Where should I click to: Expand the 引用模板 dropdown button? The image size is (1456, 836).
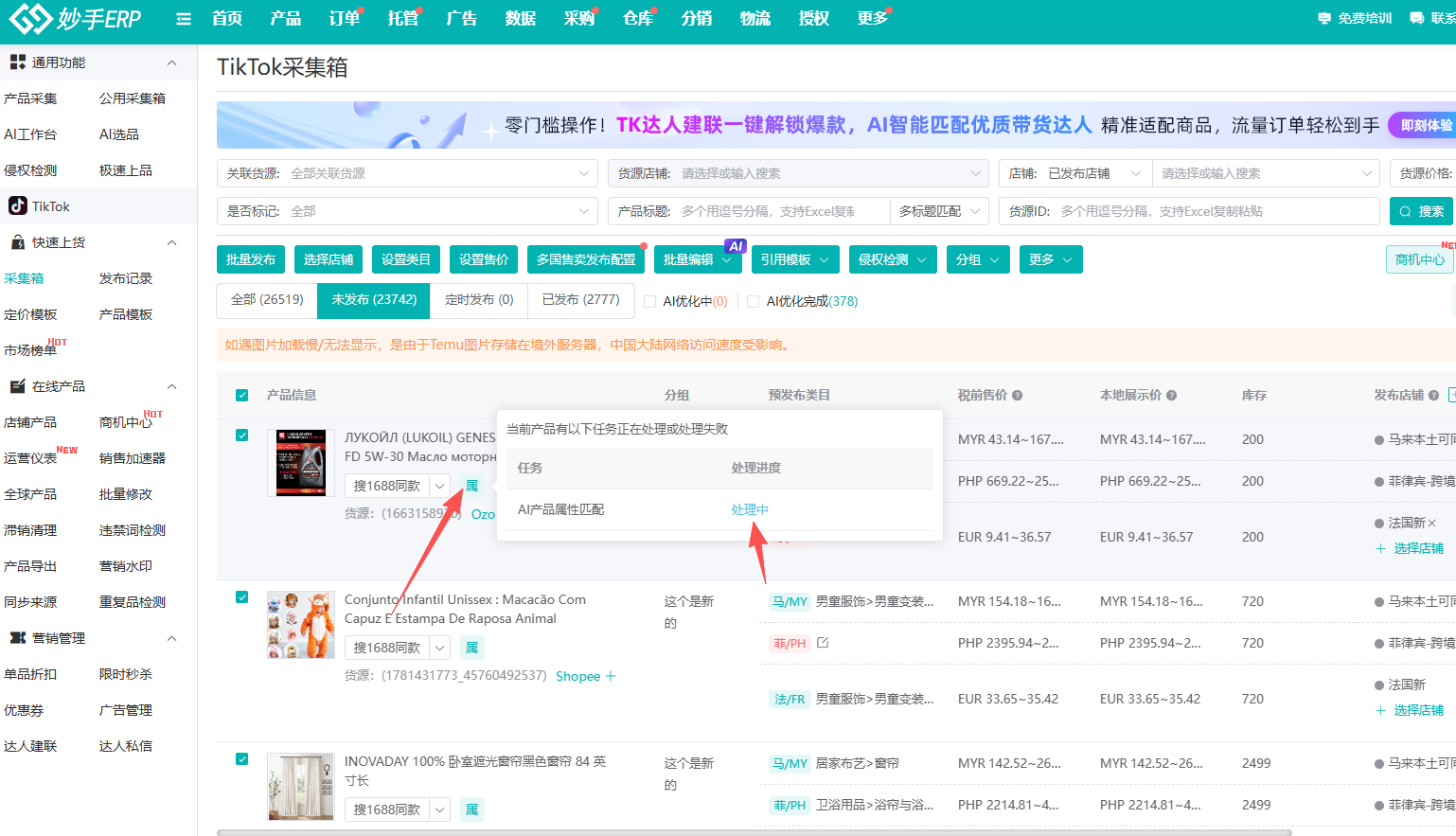(795, 259)
